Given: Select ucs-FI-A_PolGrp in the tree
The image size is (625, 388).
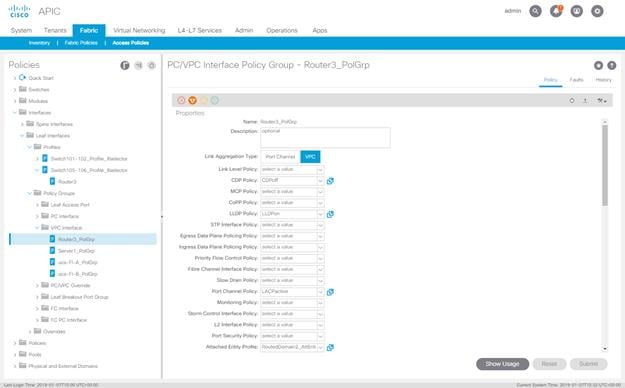Looking at the screenshot, I should (x=78, y=262).
